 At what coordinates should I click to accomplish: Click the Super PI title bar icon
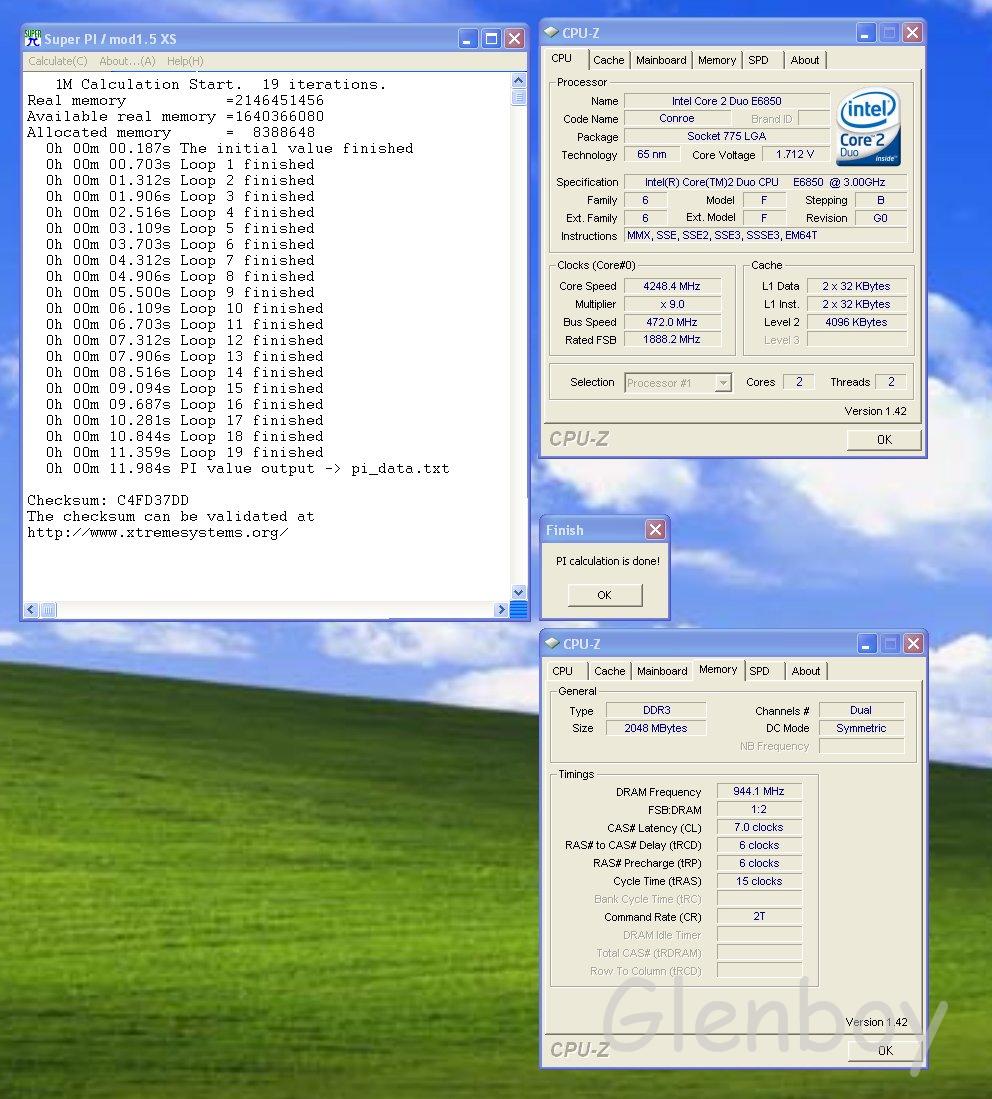coord(33,39)
